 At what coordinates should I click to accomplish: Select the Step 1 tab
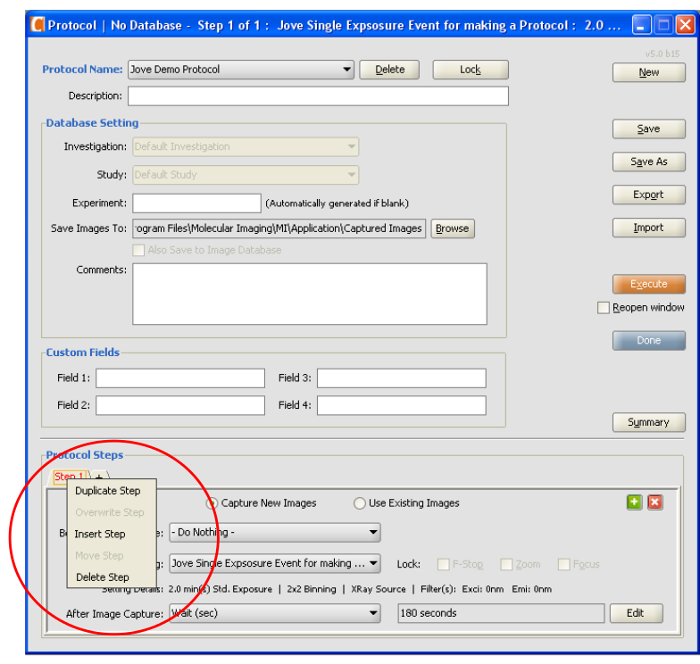coord(67,475)
